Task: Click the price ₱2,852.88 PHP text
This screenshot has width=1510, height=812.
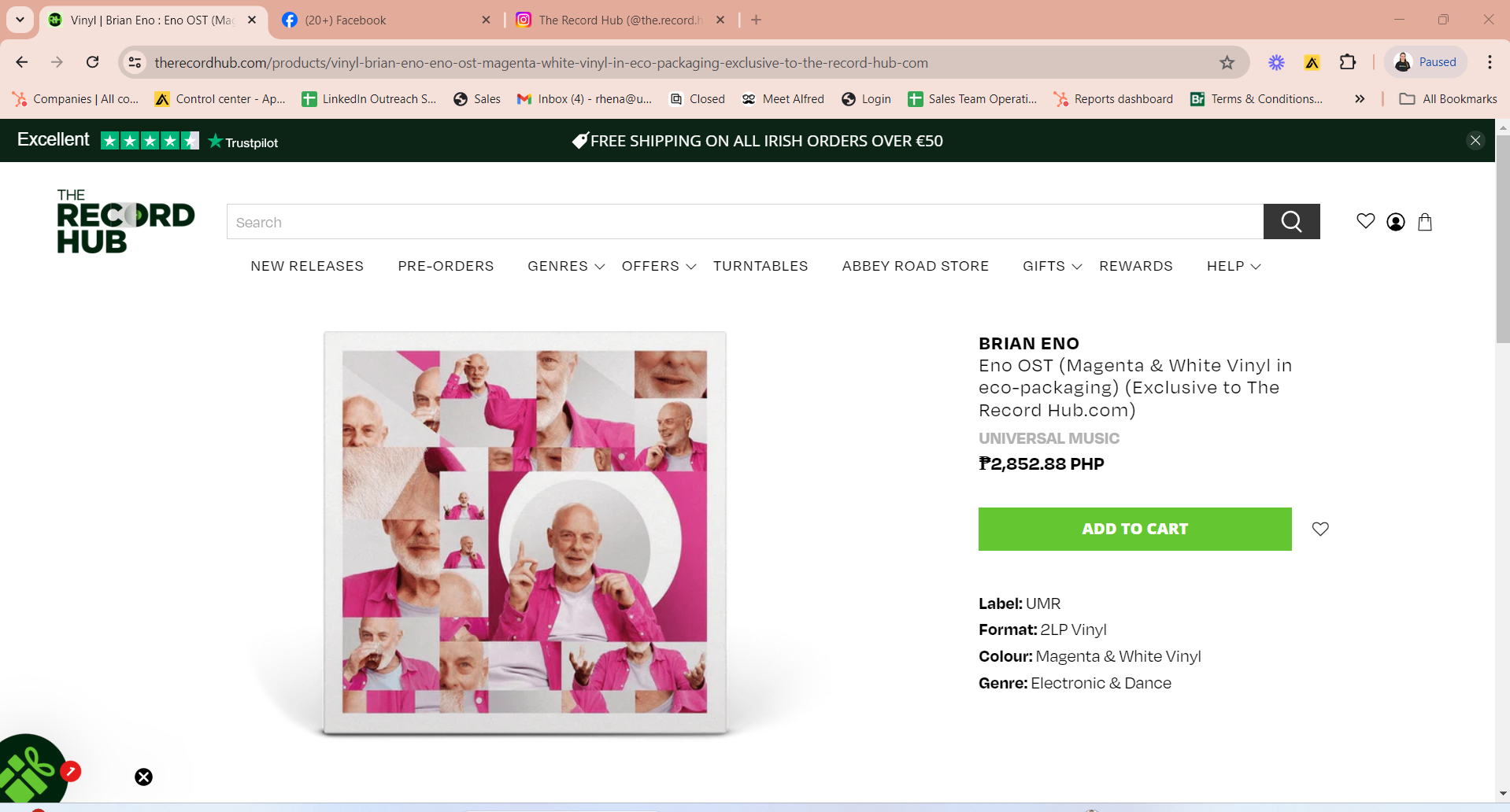Action: click(1041, 463)
